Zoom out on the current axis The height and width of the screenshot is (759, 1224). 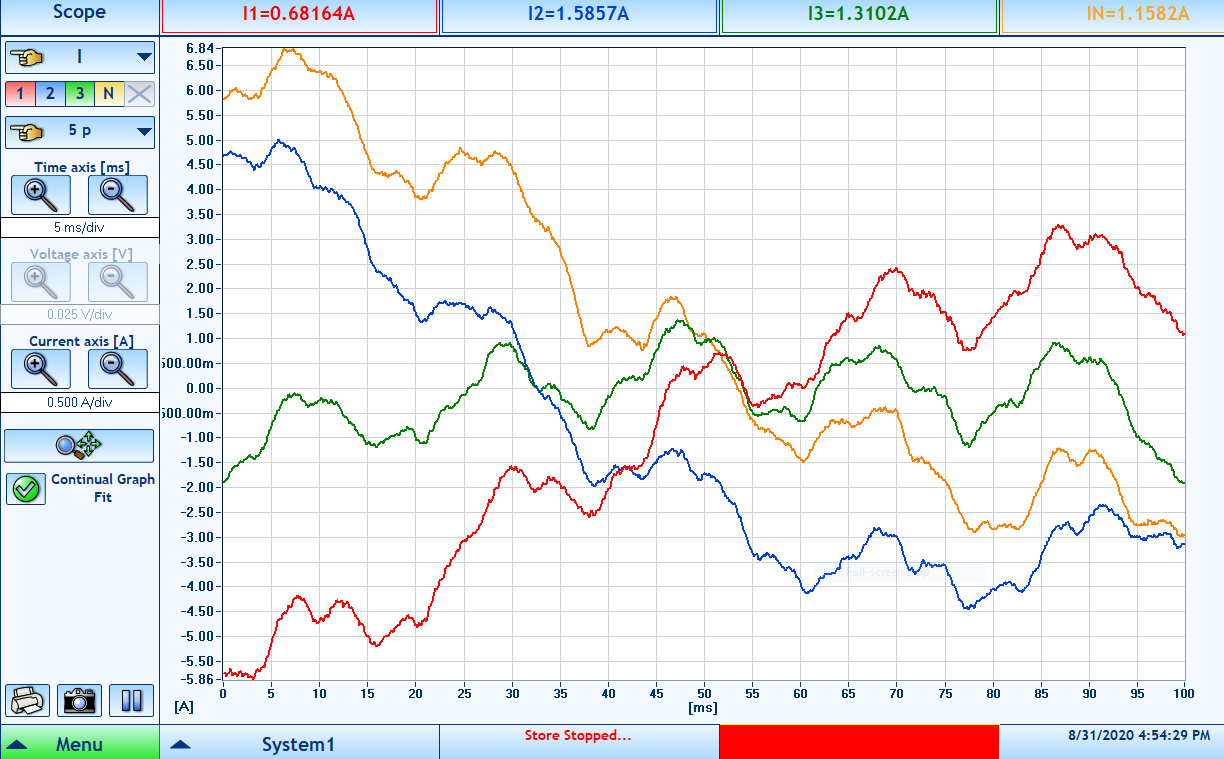[118, 369]
